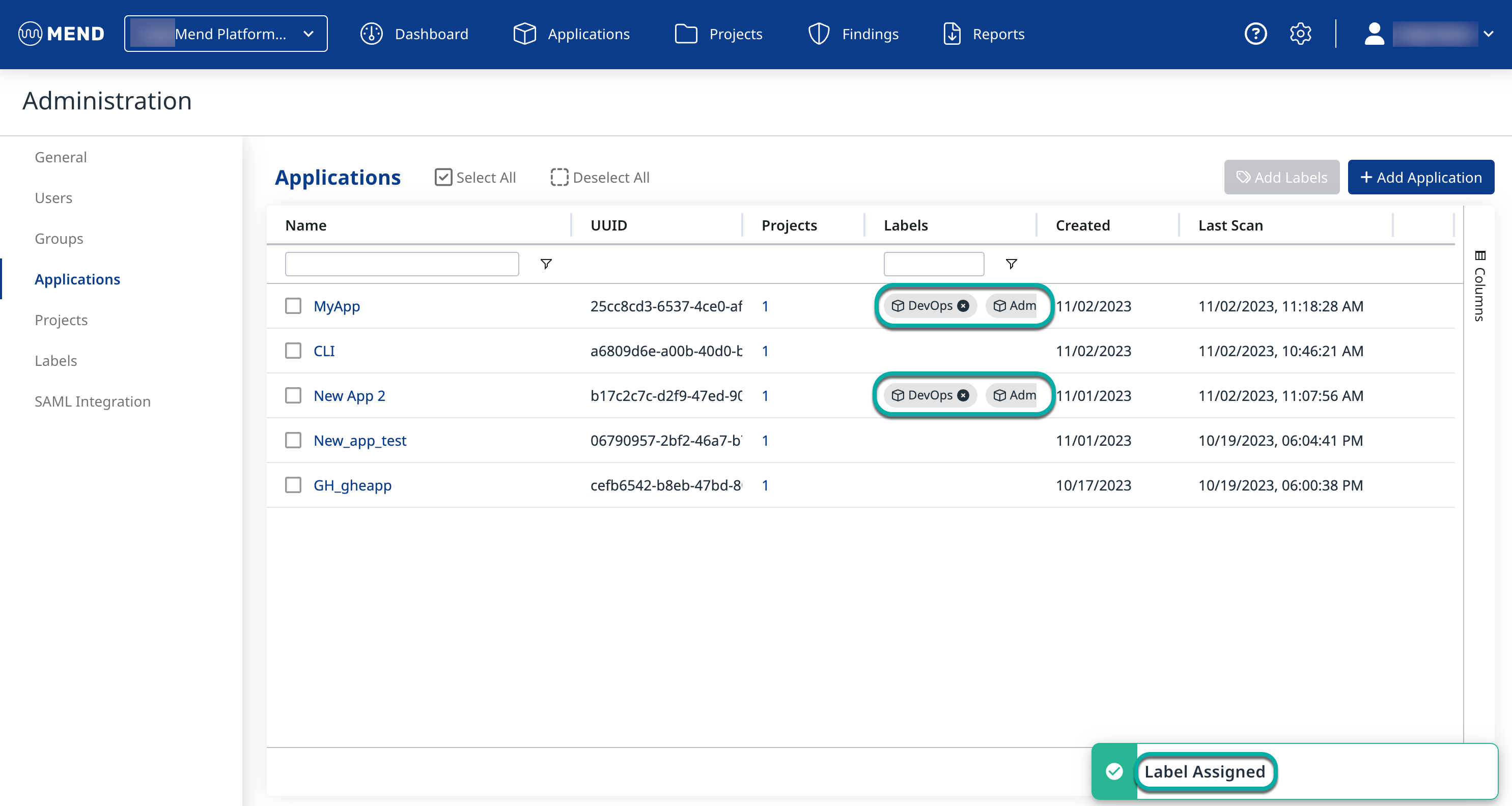Click the Add Application button
The width and height of the screenshot is (1512, 806).
(1420, 177)
